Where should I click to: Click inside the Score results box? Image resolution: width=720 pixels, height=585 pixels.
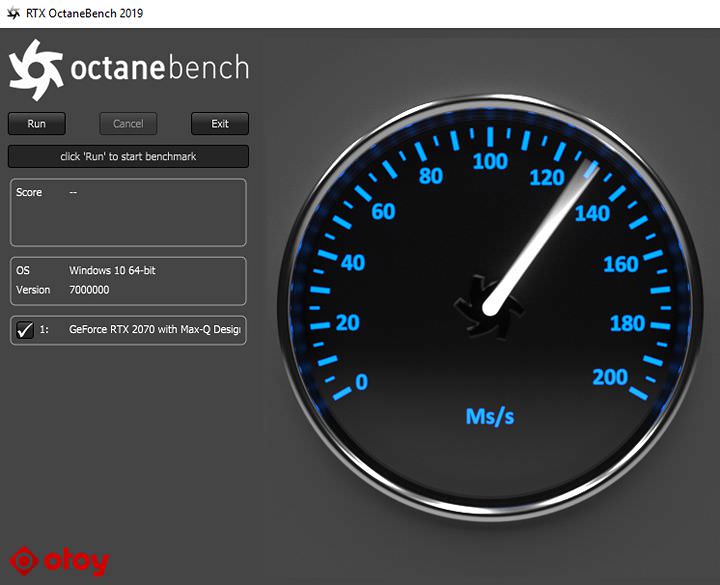point(128,213)
